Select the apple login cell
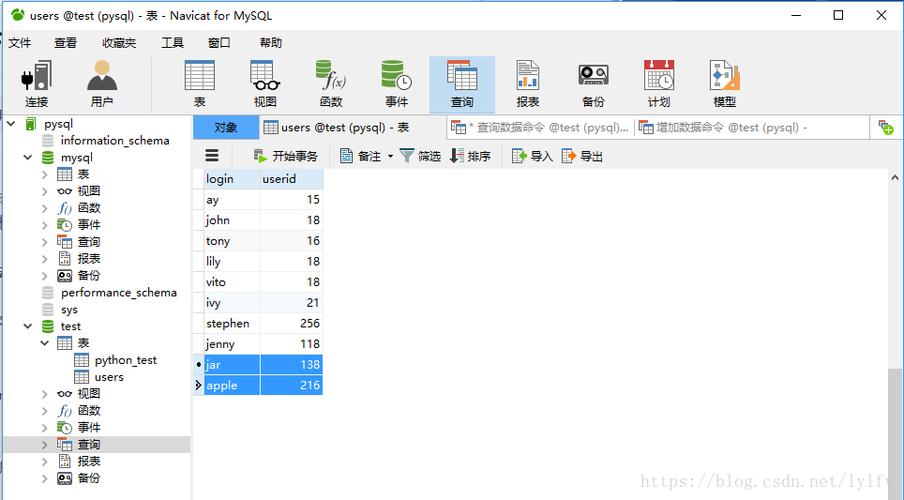 pos(232,385)
